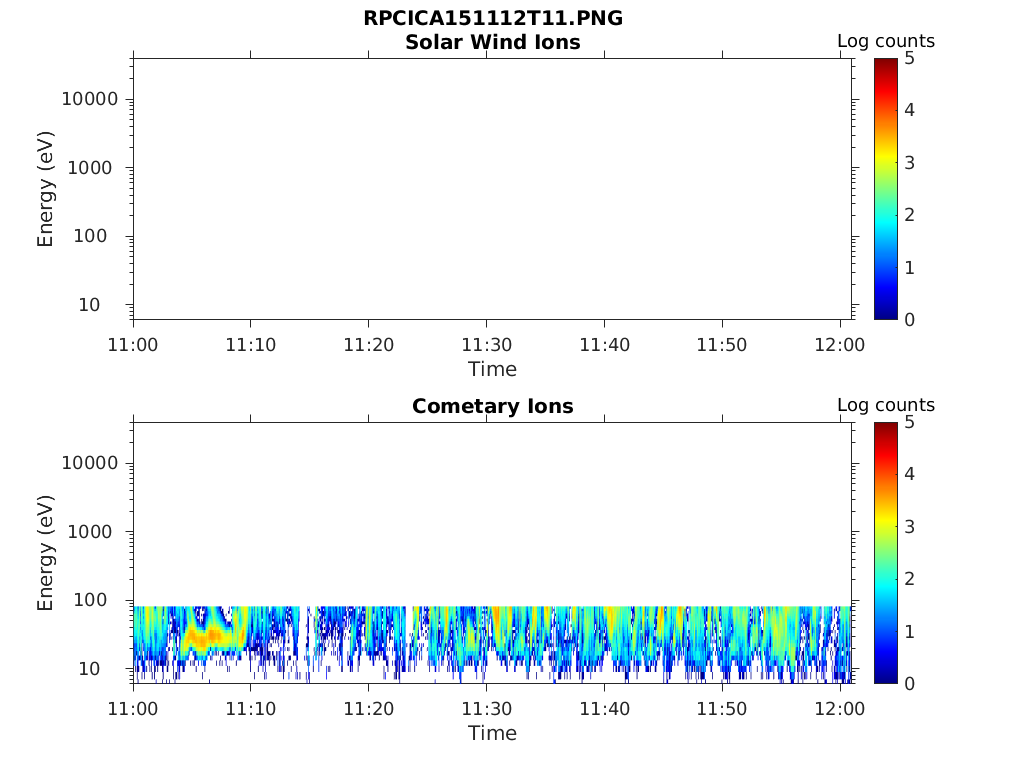Click the RPCICA151112T11.PNG figure title
Image resolution: width=1024 pixels, height=768 pixels.
coord(493,18)
